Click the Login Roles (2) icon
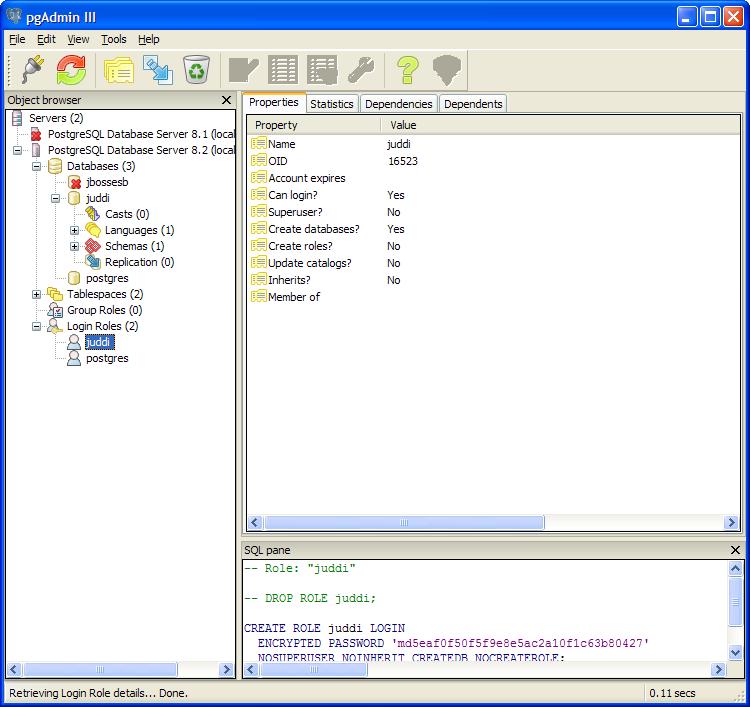The image size is (750, 707). click(x=55, y=326)
